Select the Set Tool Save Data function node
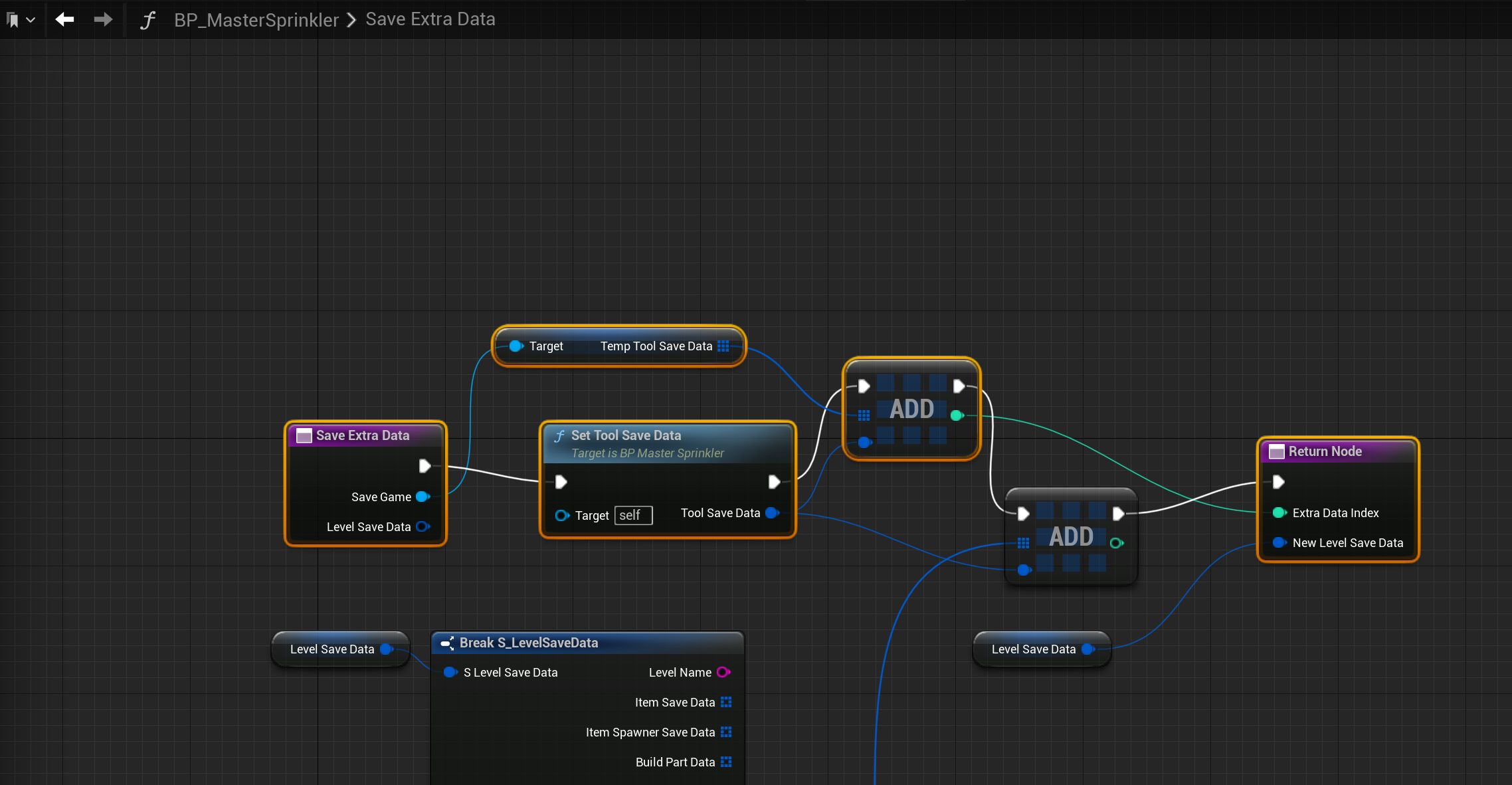The width and height of the screenshot is (1512, 785). pyautogui.click(x=626, y=435)
